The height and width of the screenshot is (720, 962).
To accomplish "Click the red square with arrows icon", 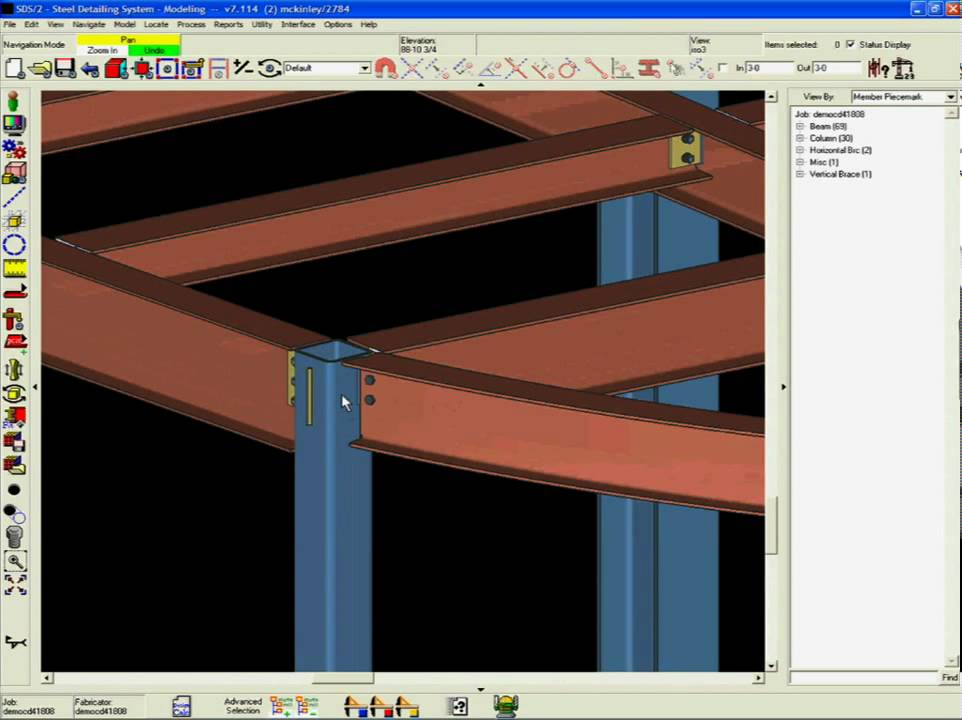I will click(x=142, y=68).
